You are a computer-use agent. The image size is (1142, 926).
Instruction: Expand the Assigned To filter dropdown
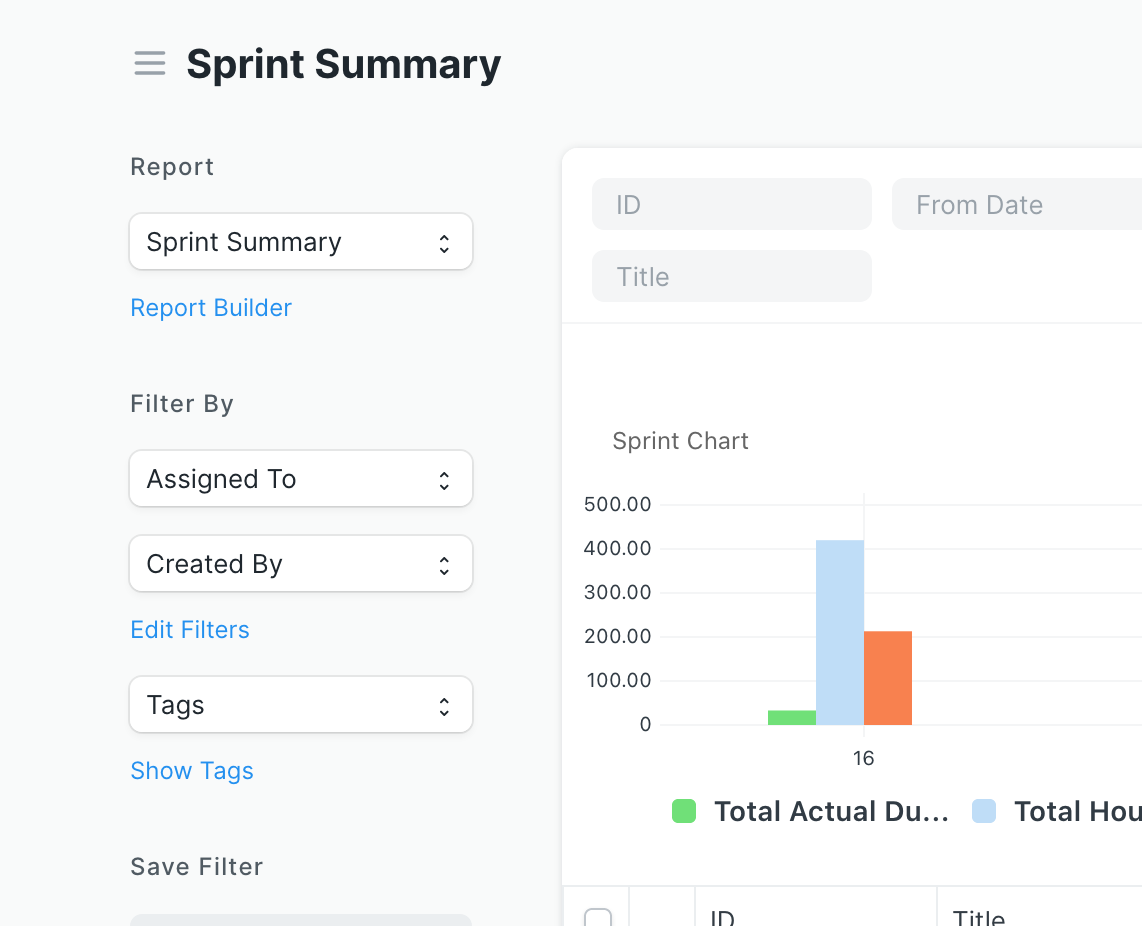click(x=300, y=478)
